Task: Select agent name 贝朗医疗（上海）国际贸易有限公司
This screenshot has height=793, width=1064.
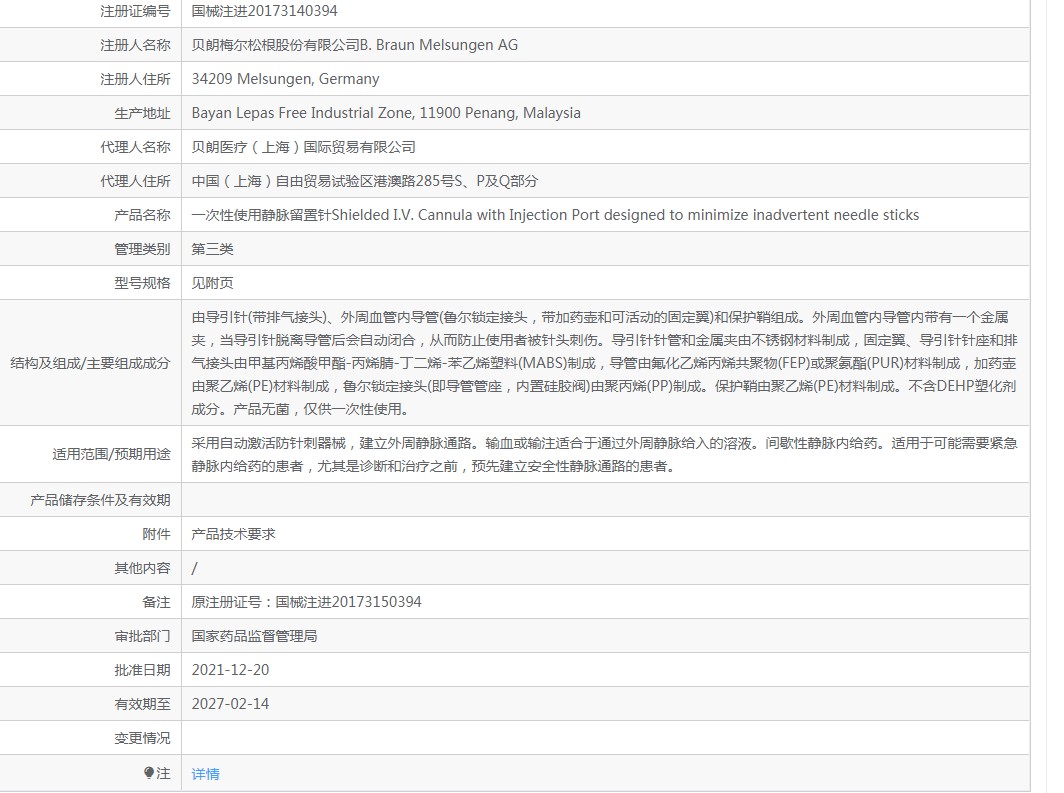Action: pos(303,147)
